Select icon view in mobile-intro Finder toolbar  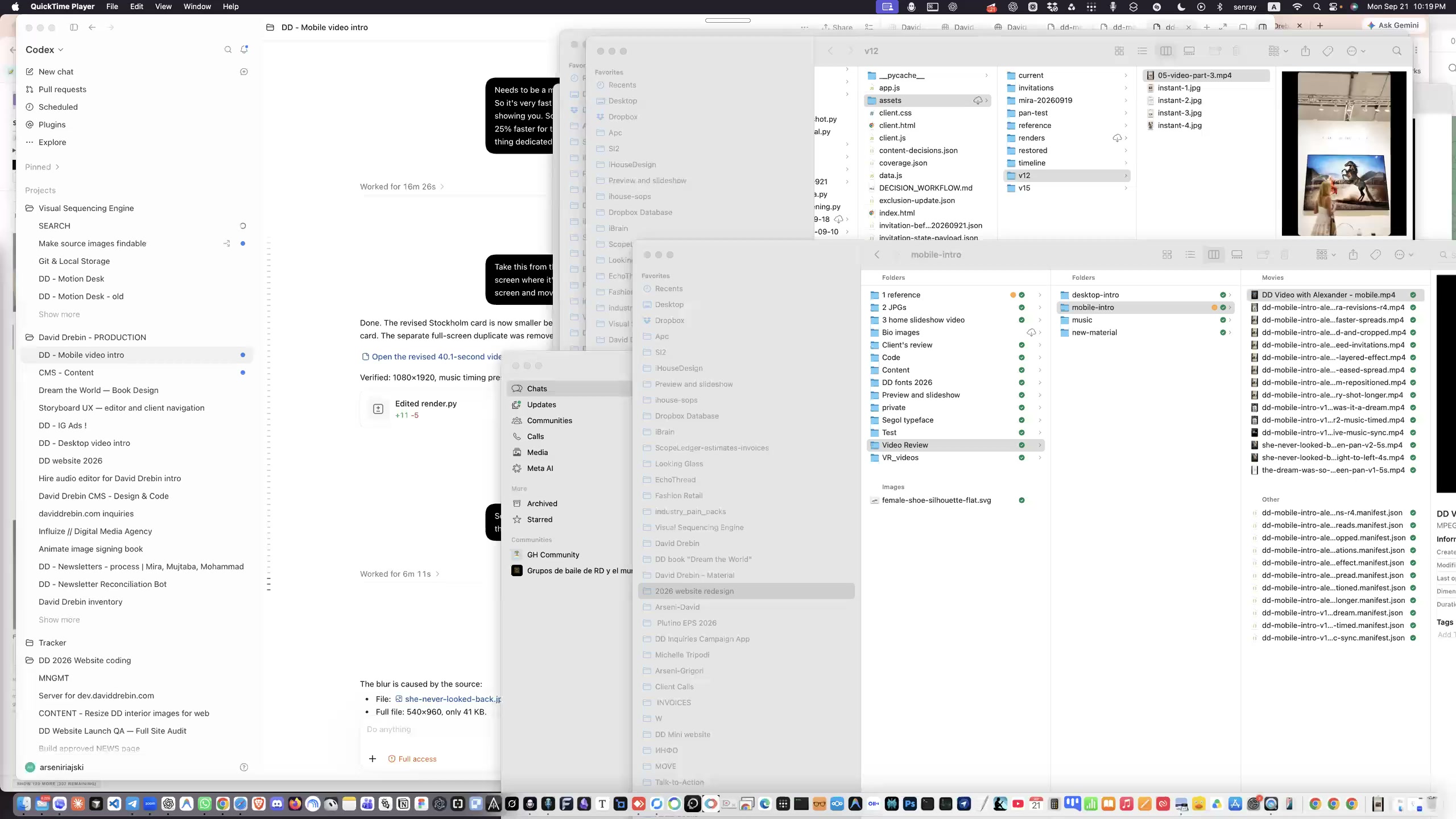(1167, 255)
